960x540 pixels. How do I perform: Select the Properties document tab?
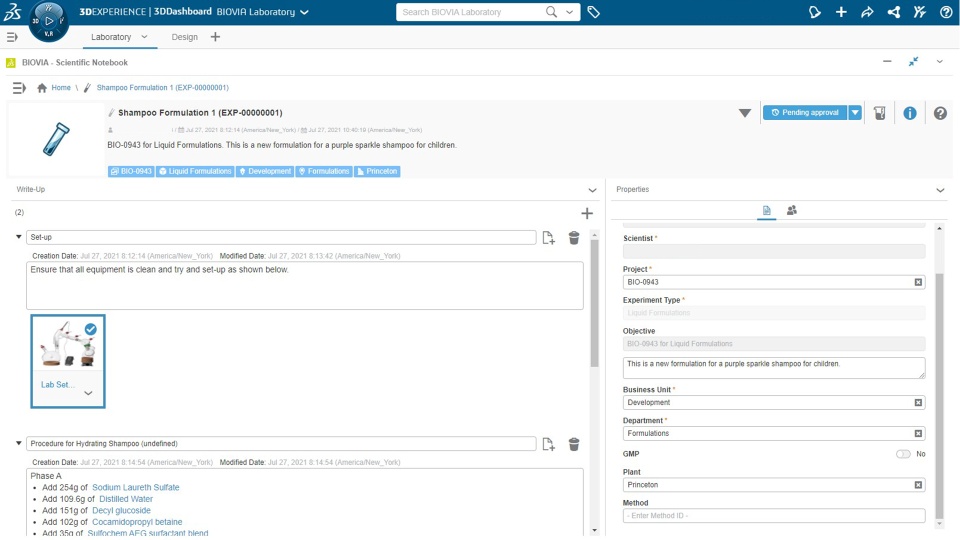pos(767,211)
